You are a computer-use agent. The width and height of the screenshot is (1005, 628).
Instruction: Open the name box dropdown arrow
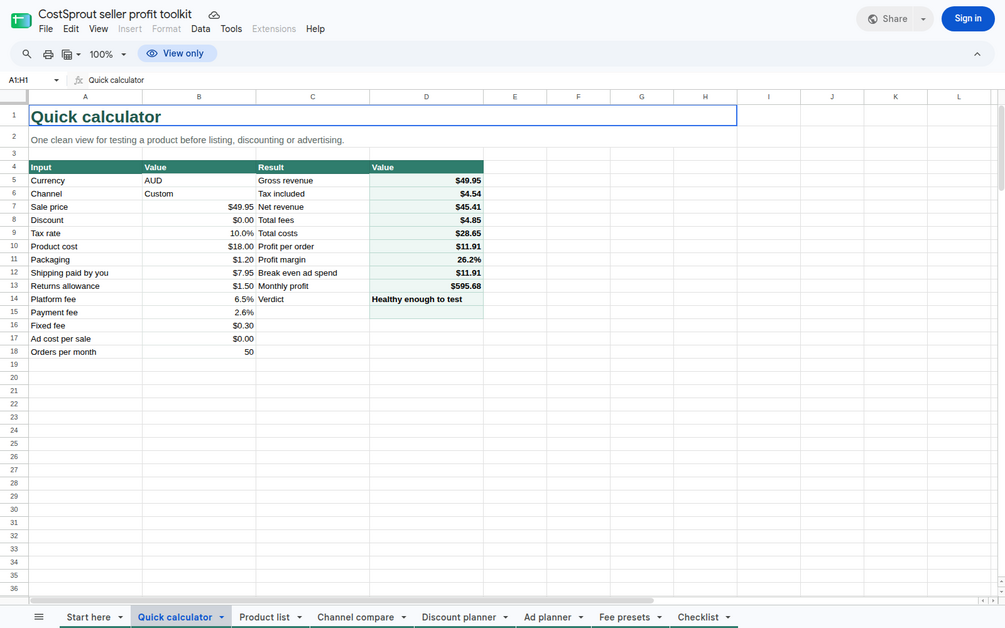pos(56,80)
